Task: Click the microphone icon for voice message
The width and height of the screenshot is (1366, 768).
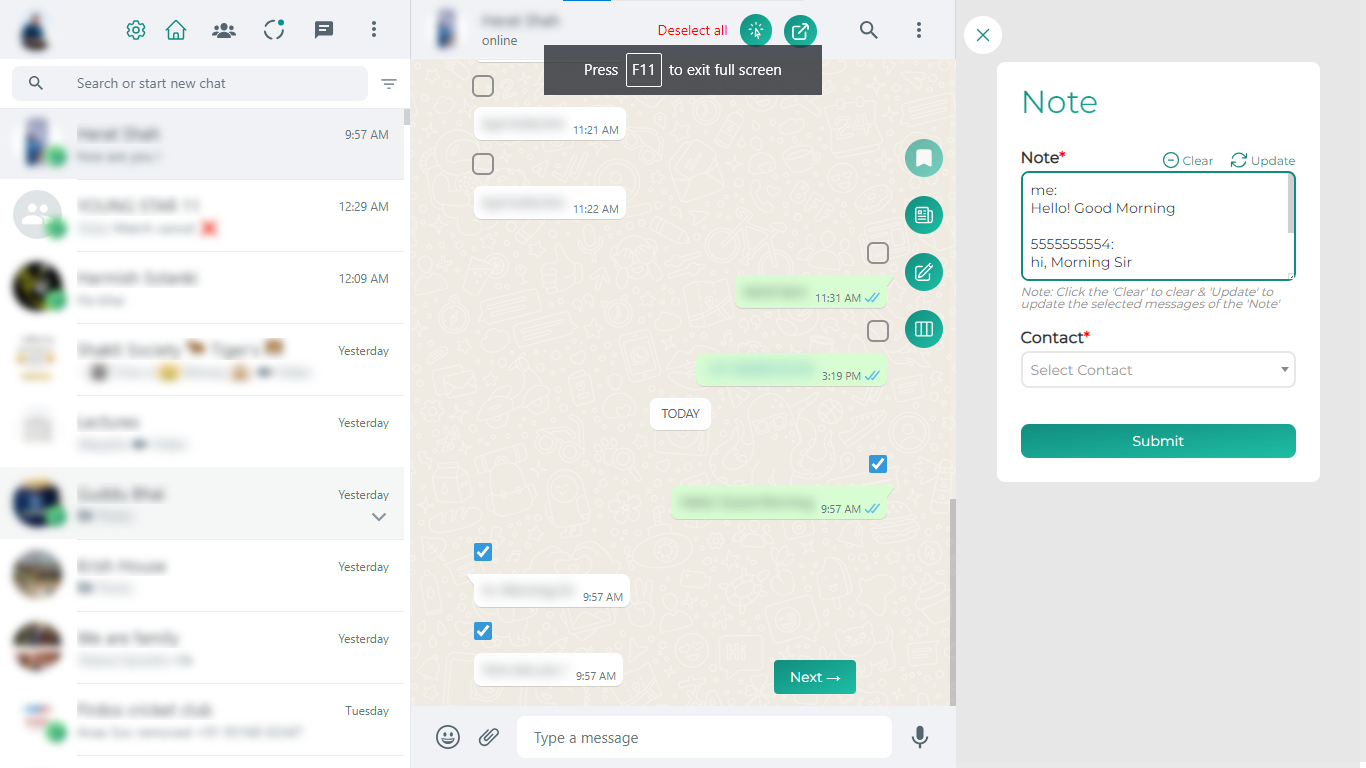Action: (x=919, y=737)
